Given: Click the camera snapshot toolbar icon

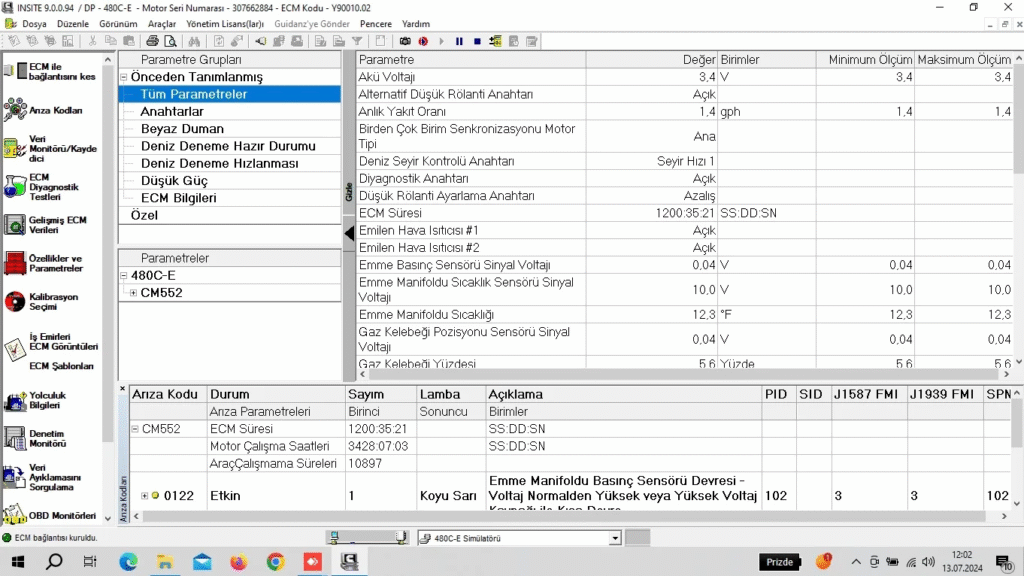Looking at the screenshot, I should click(405, 41).
